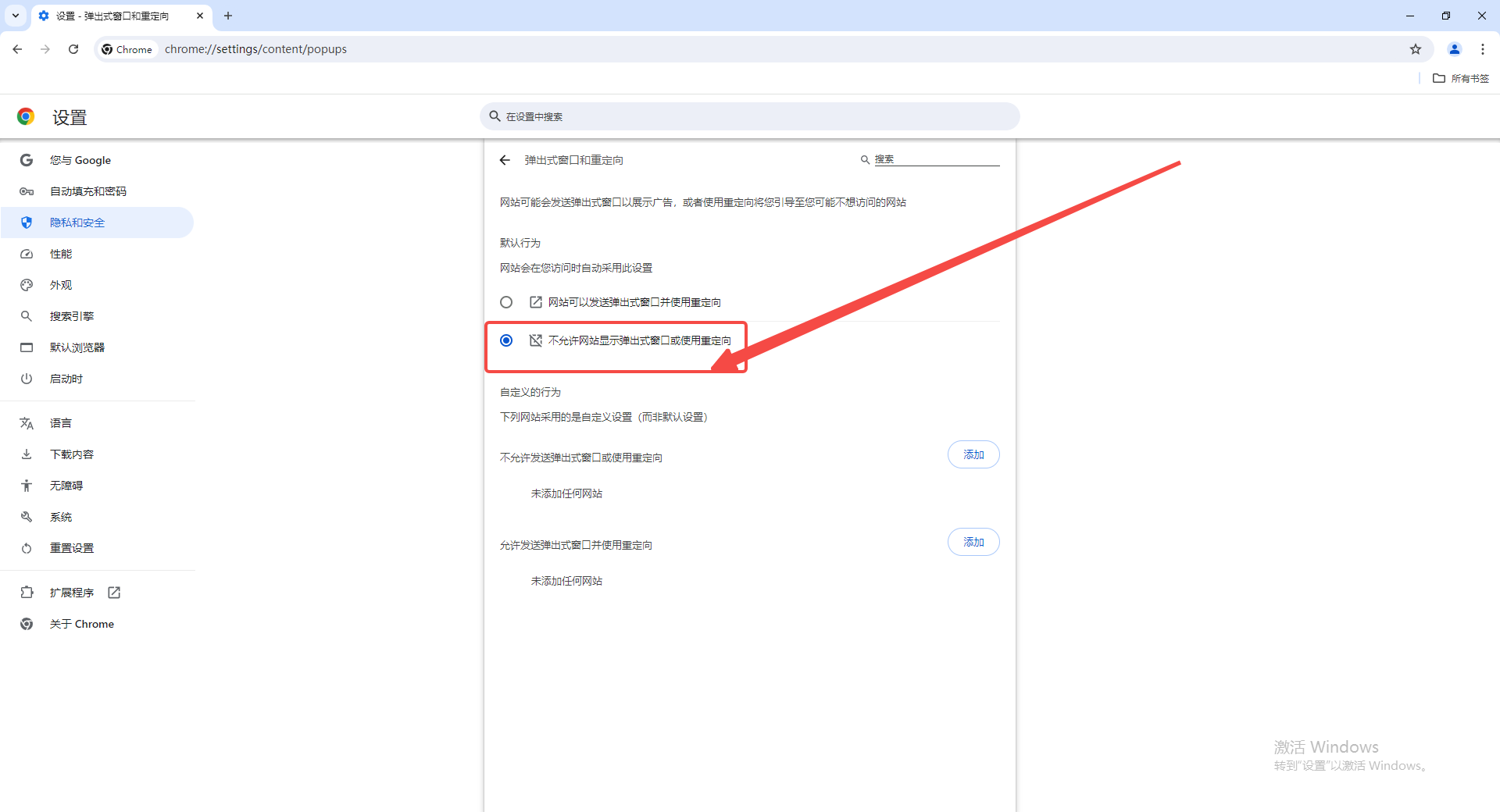Screen dimensions: 1500x812
Task: Click the reset icon for 重置设置
Action: pos(27,548)
